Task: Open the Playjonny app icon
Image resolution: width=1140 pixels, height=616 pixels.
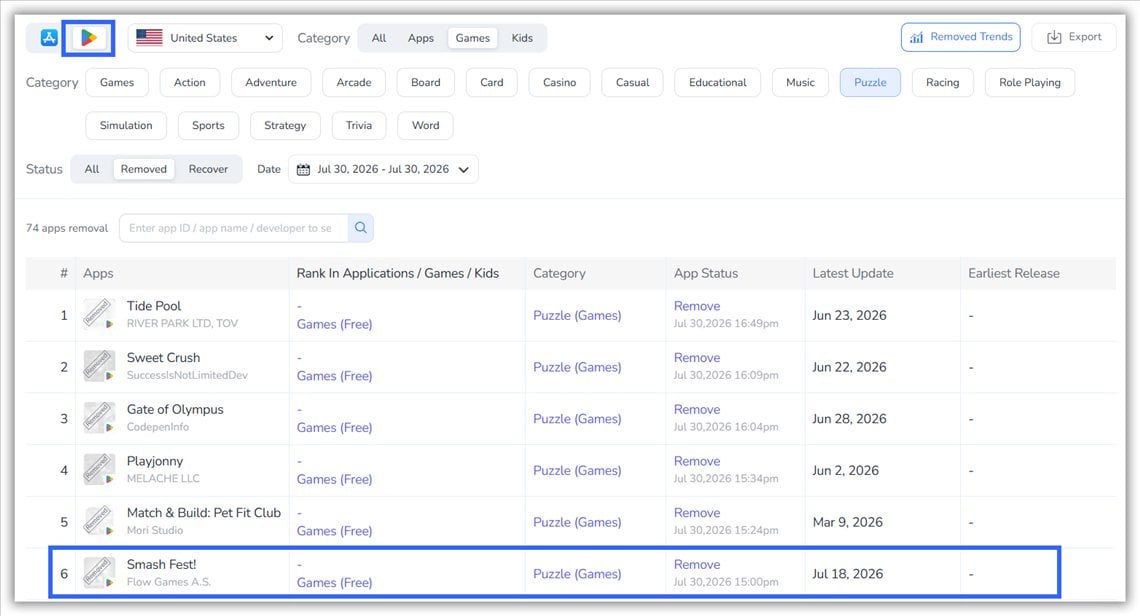Action: coord(99,469)
